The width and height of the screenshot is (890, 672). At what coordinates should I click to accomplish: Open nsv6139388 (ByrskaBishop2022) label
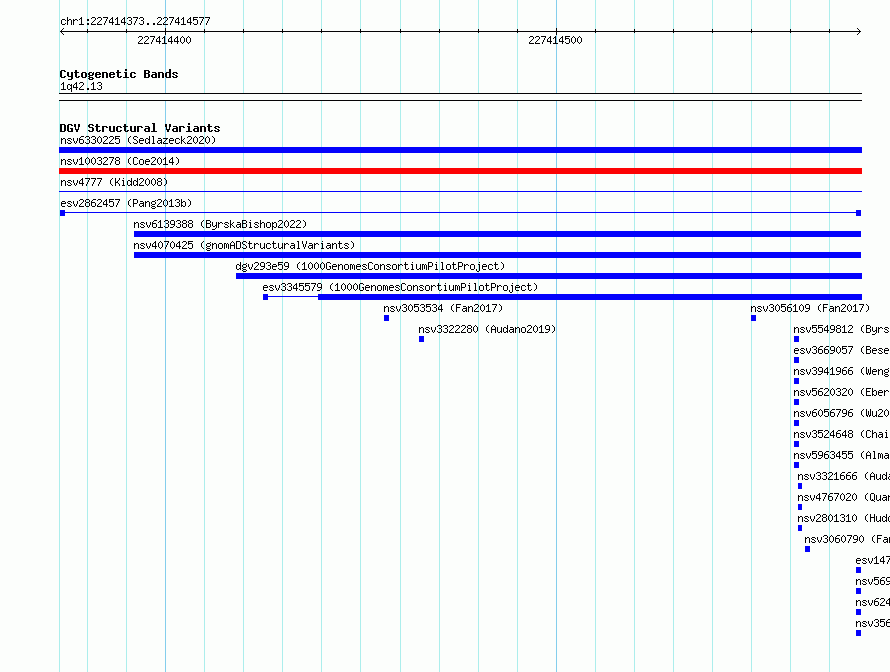(x=220, y=224)
